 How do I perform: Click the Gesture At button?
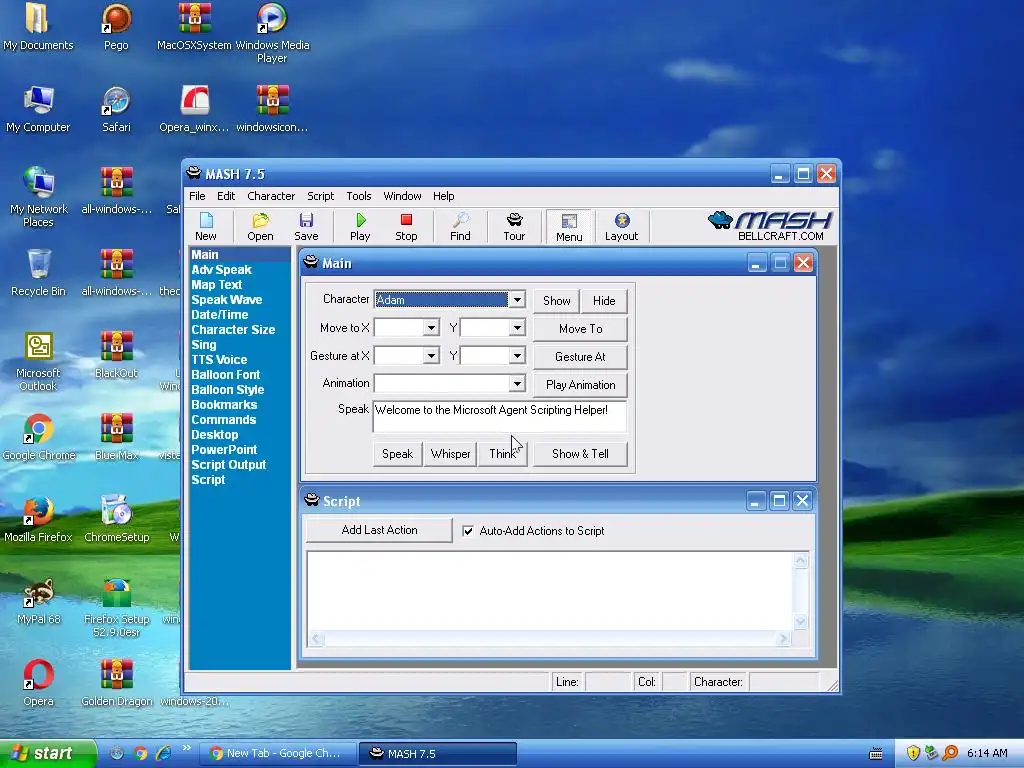tap(581, 357)
